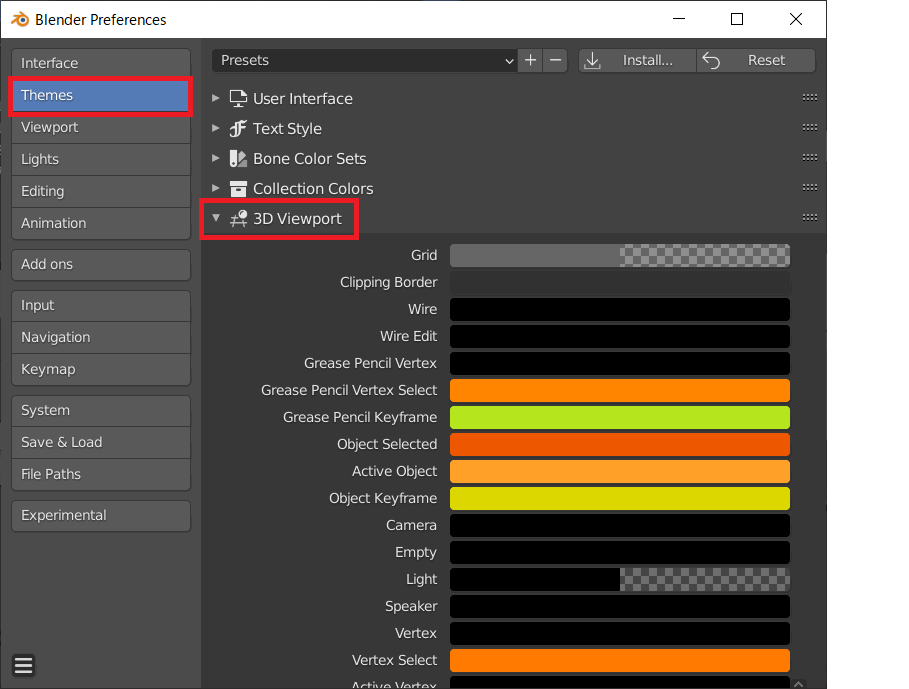Viewport: 909px width, 689px height.
Task: Click the Object Selected color swatch
Action: [620, 444]
